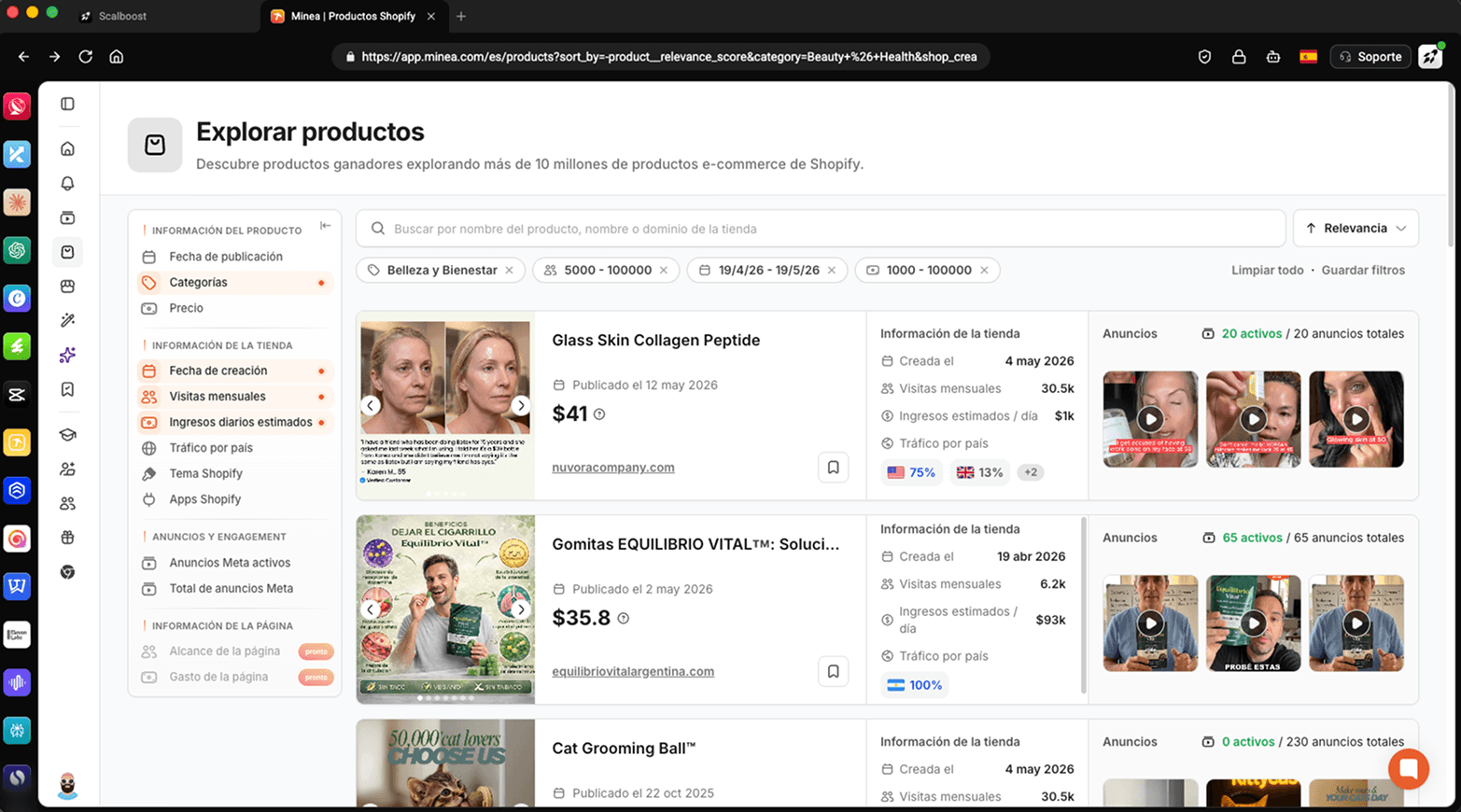Click the info icon beside $41 price
Viewport: 1461px width, 812px height.
(599, 414)
